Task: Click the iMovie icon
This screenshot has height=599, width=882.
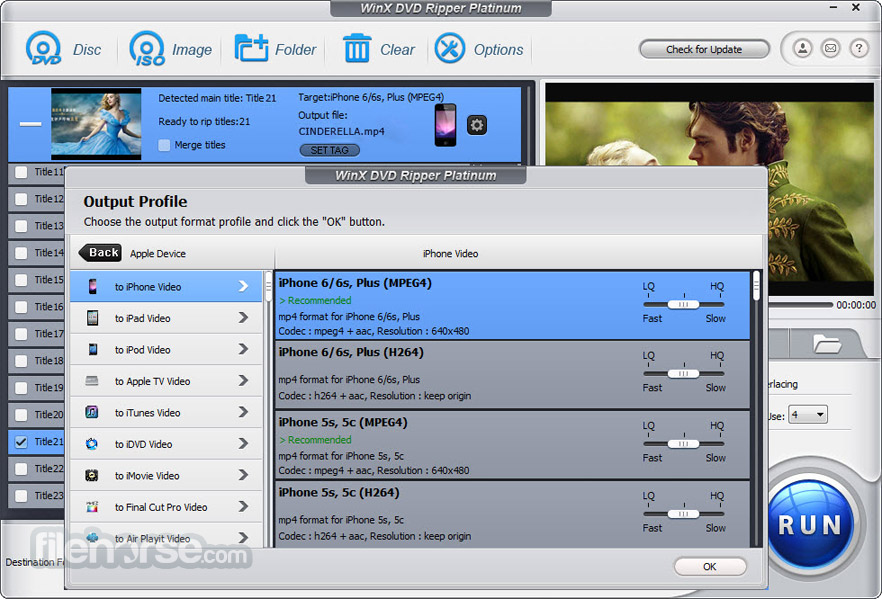Action: [x=92, y=475]
